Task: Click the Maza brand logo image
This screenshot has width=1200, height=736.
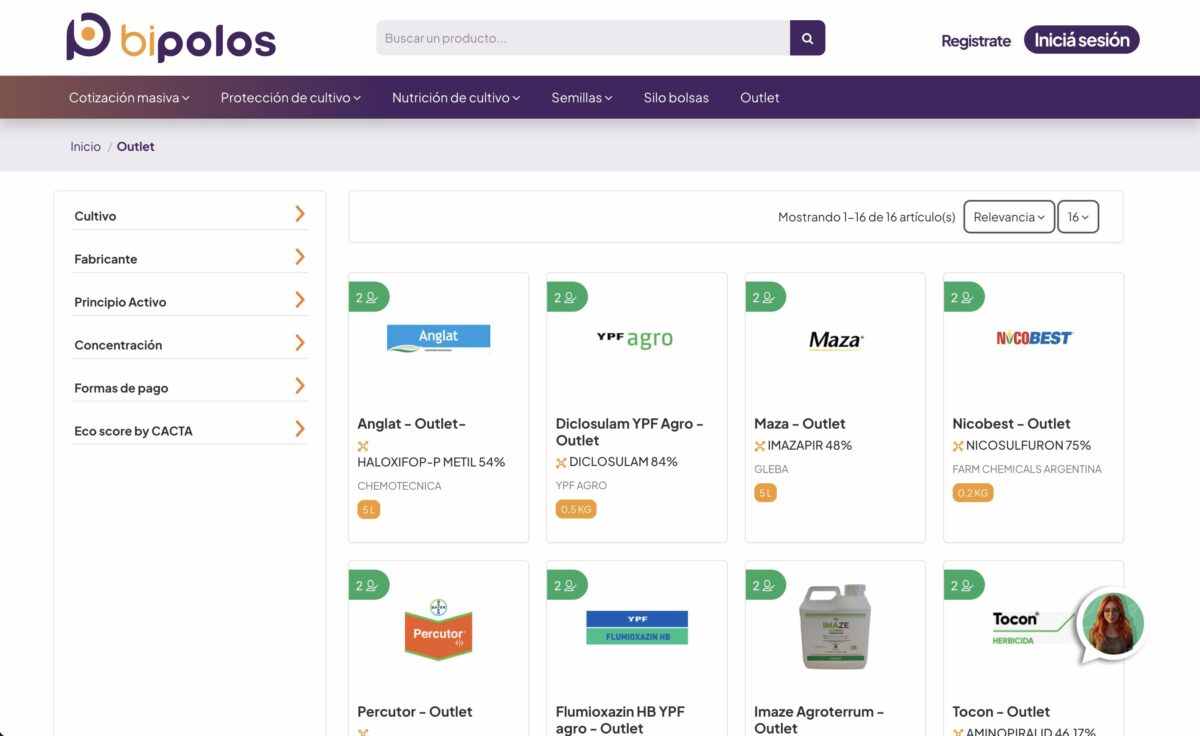Action: point(835,340)
